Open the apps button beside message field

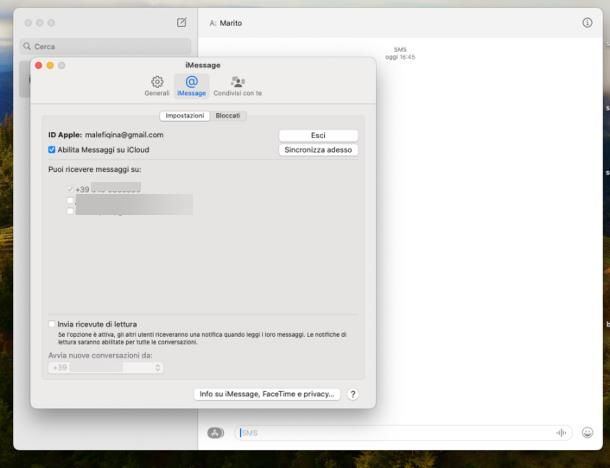point(216,433)
